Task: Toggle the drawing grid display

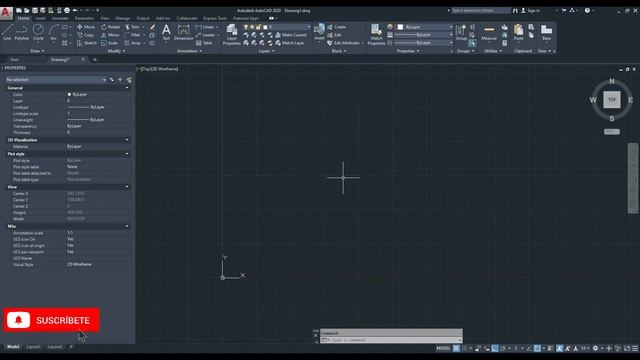Action: tap(456, 348)
